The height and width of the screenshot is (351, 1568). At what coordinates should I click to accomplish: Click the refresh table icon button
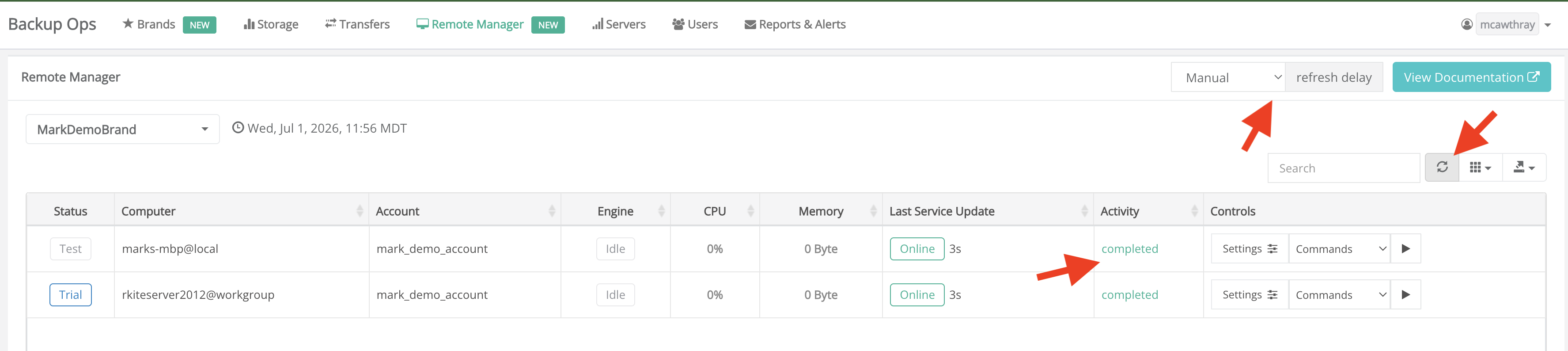1442,168
